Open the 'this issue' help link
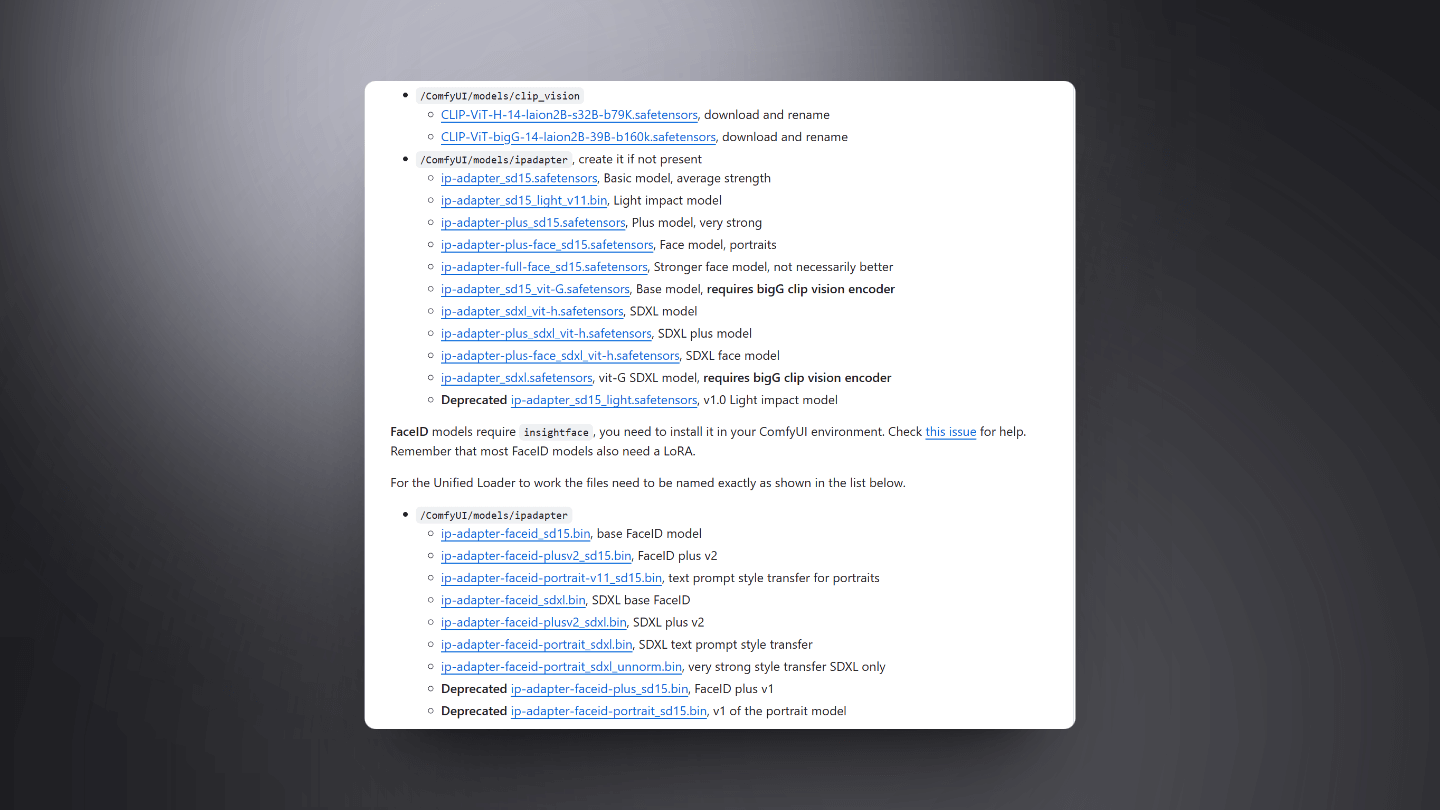Image resolution: width=1440 pixels, height=810 pixels. click(950, 432)
